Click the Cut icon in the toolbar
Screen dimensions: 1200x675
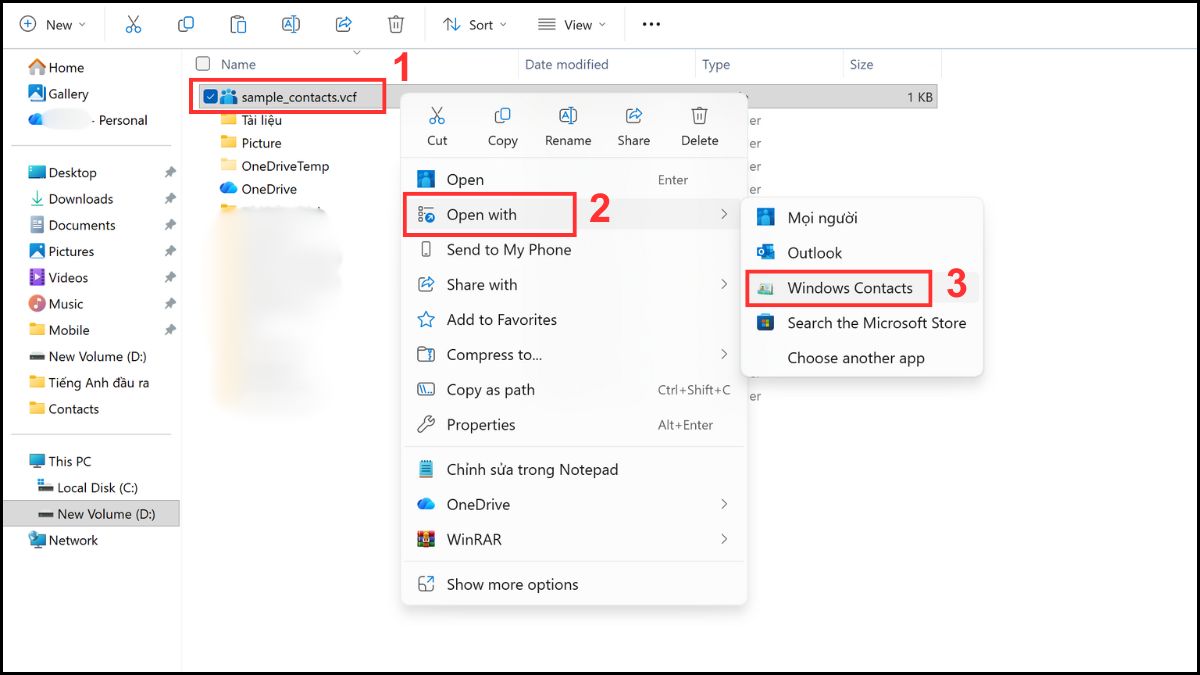coord(133,24)
